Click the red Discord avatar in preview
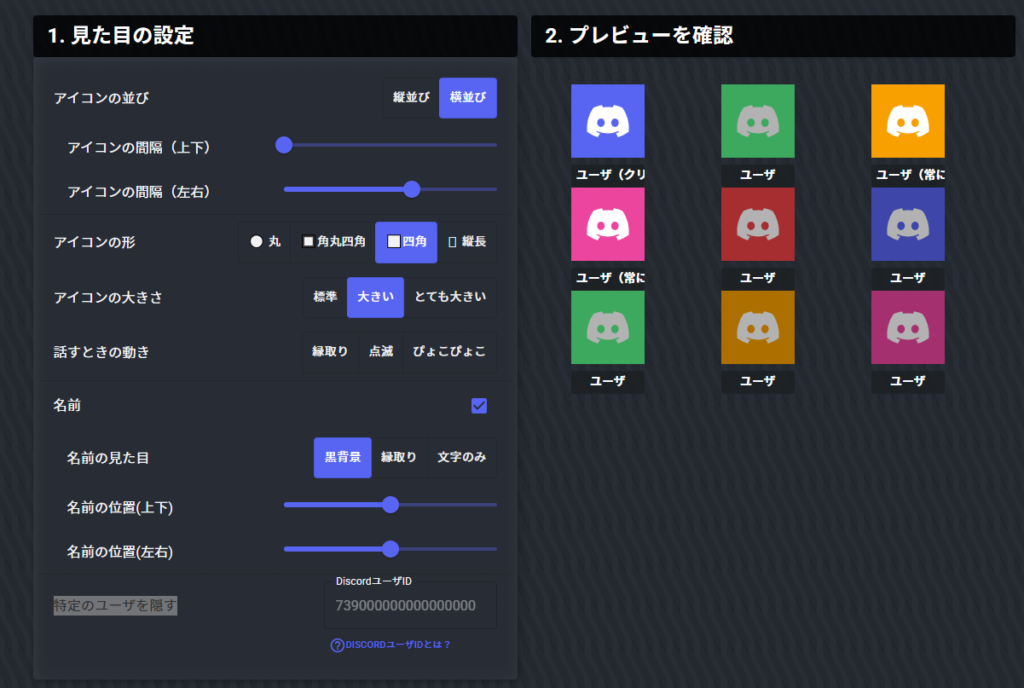 point(757,224)
